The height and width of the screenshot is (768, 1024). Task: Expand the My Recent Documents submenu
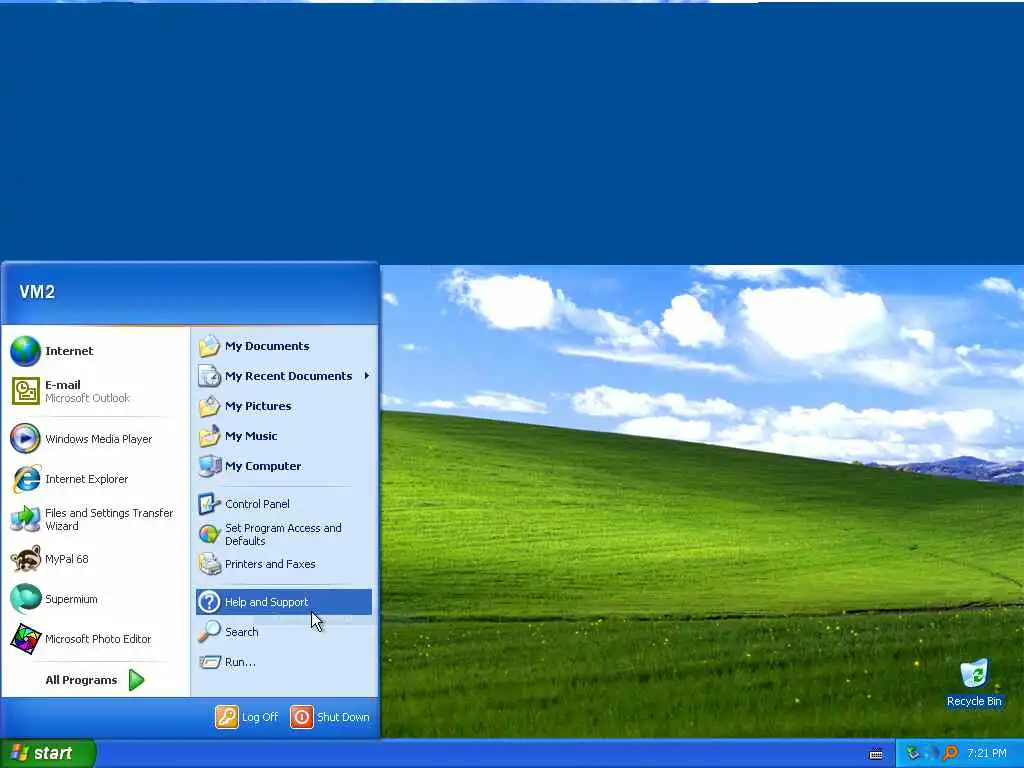(x=284, y=376)
